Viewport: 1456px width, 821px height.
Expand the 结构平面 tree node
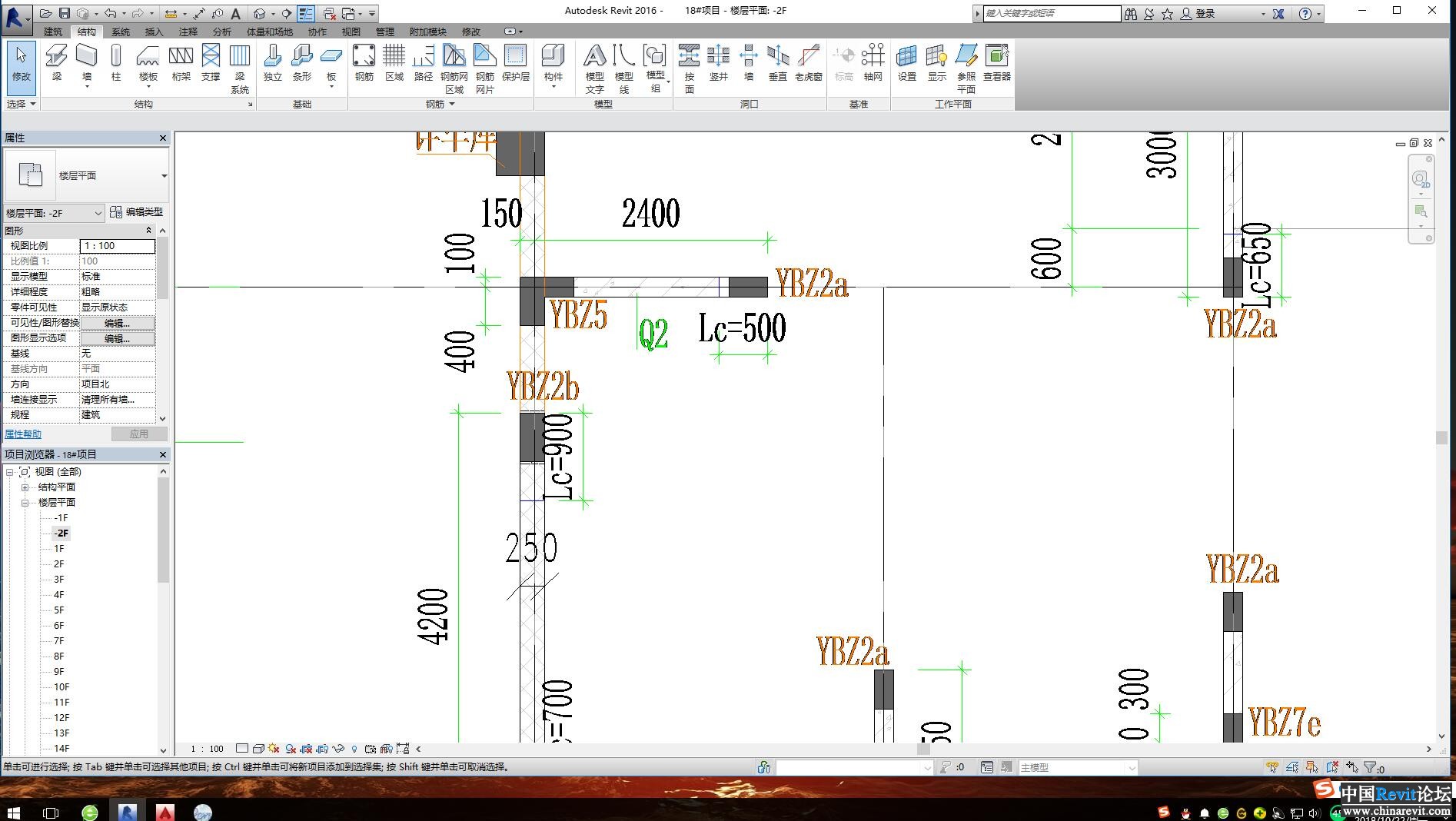(25, 487)
